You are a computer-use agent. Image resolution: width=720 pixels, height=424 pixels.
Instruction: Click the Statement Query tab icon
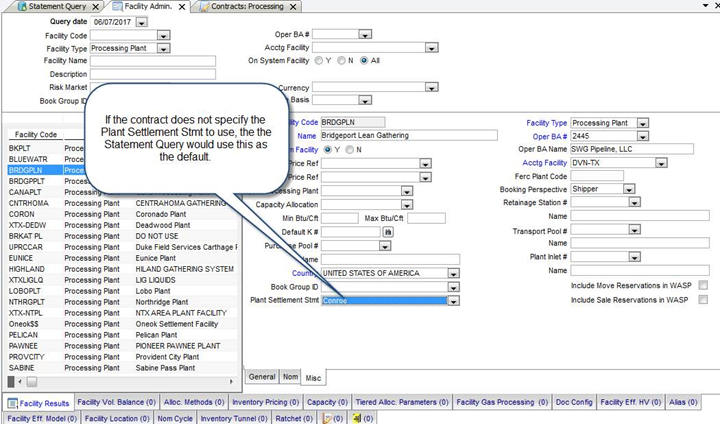[x=22, y=6]
